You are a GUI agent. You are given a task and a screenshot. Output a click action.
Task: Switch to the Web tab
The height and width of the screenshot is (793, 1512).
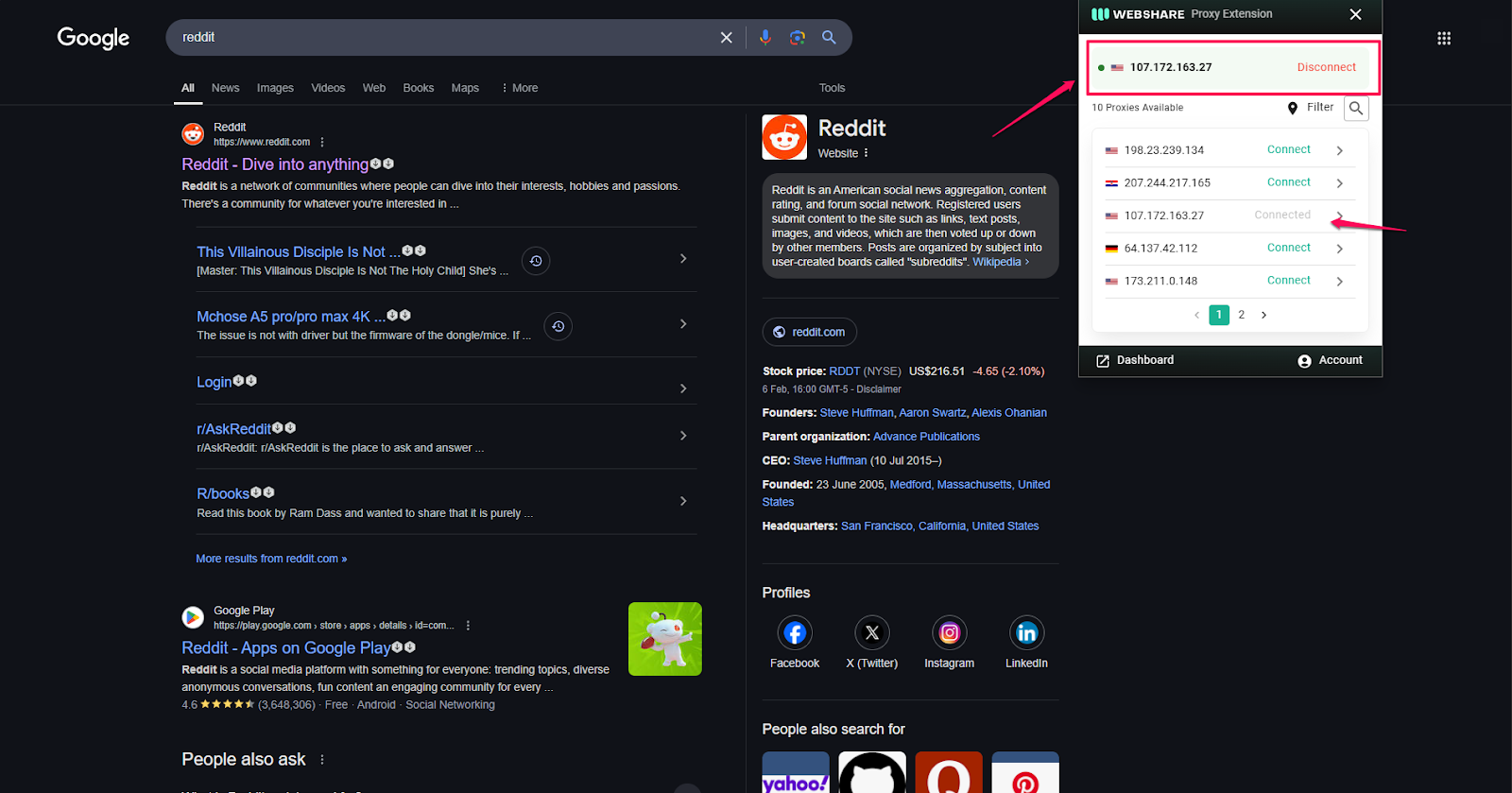click(x=374, y=88)
